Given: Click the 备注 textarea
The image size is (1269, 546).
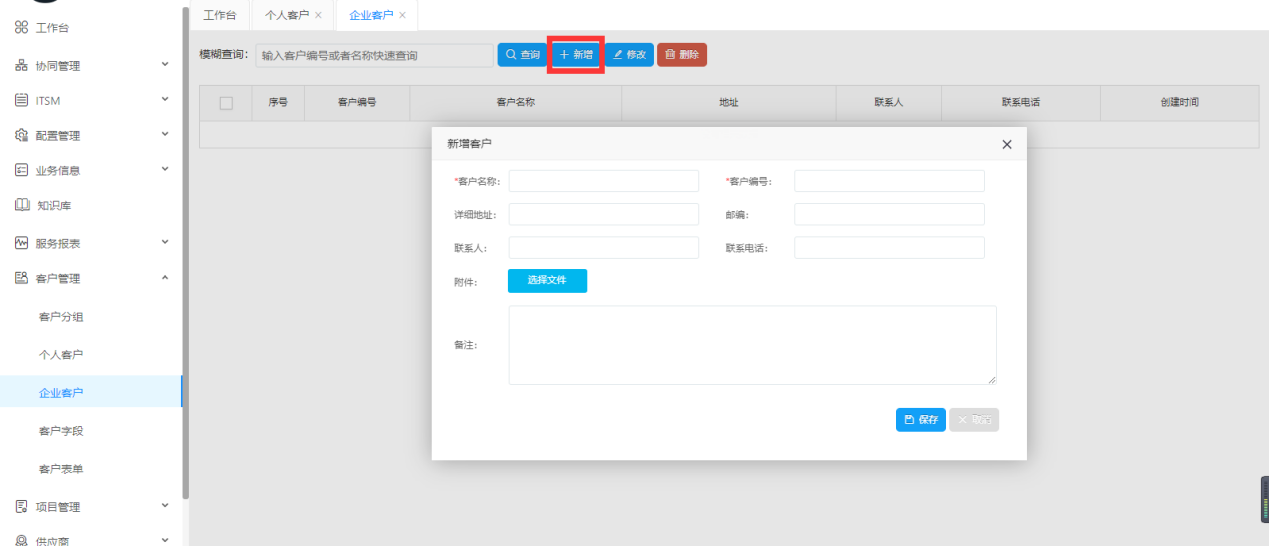Looking at the screenshot, I should tap(752, 345).
